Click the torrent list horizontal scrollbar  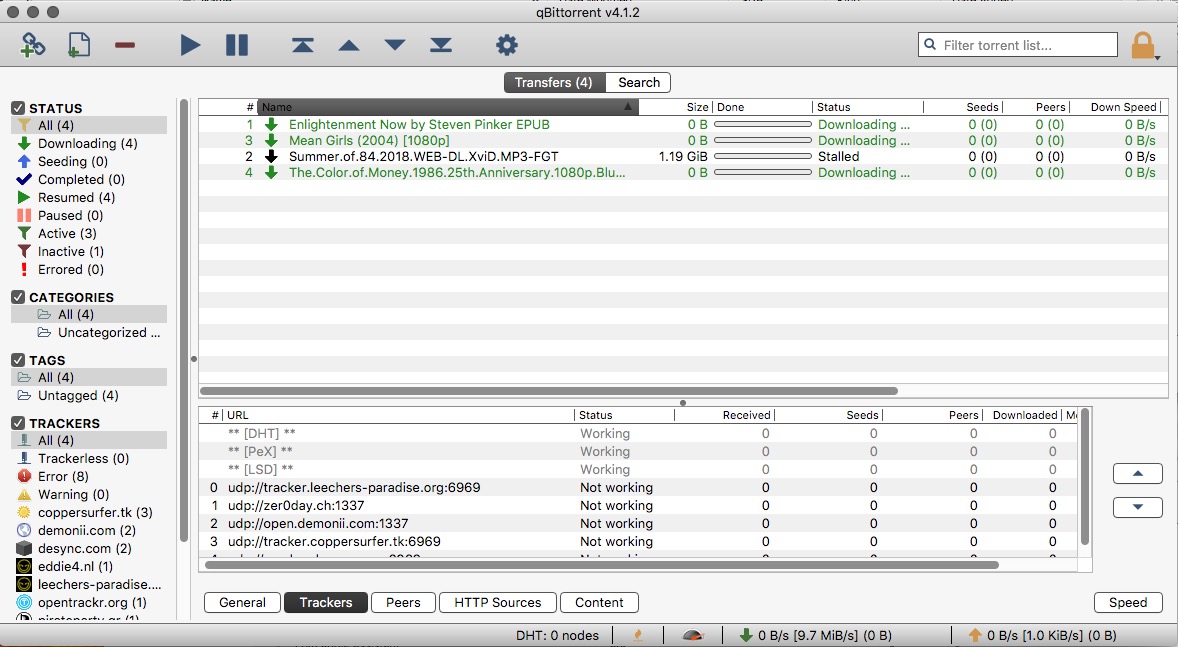(x=549, y=391)
